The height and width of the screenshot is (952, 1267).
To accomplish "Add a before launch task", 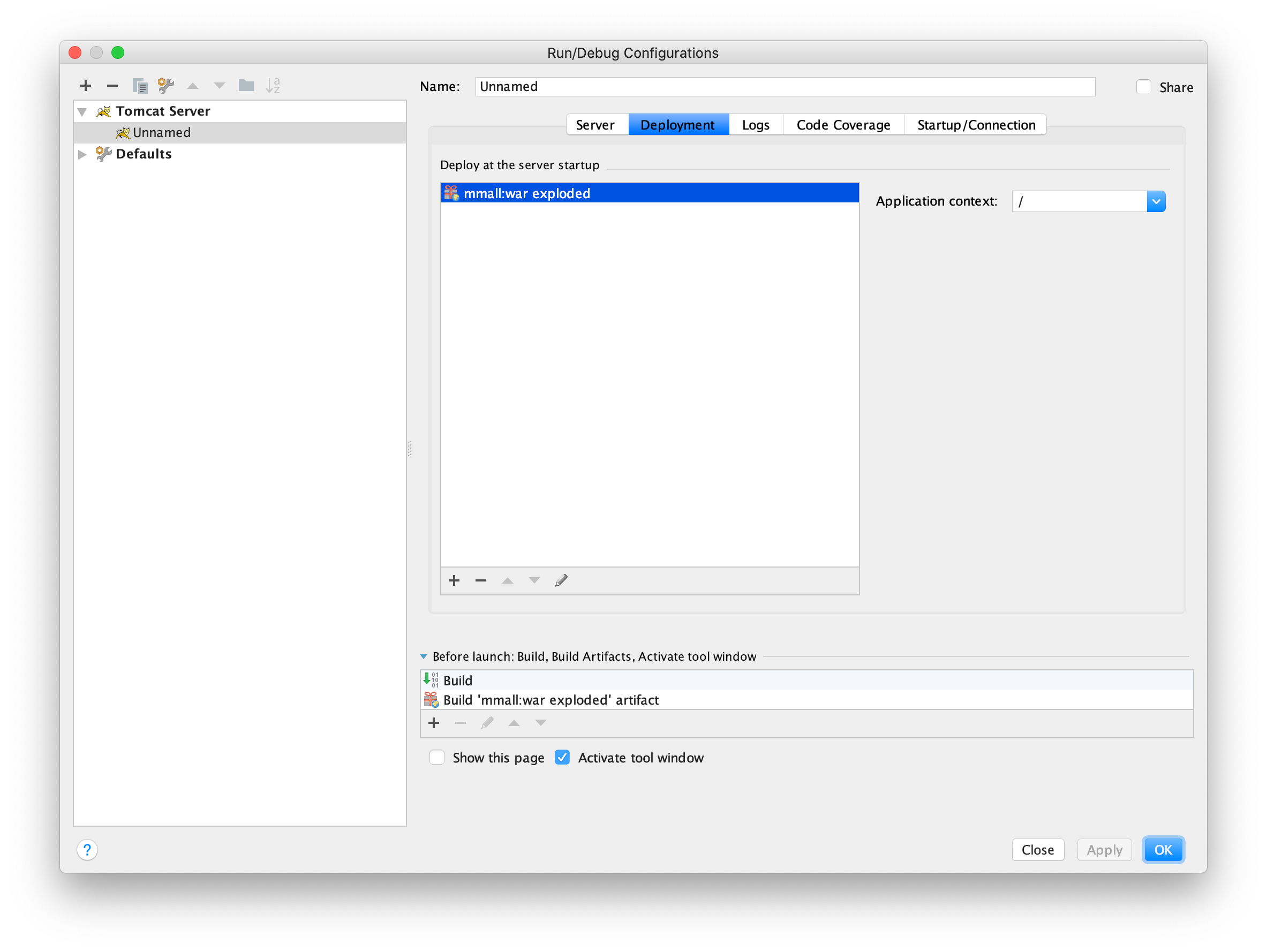I will click(x=434, y=723).
